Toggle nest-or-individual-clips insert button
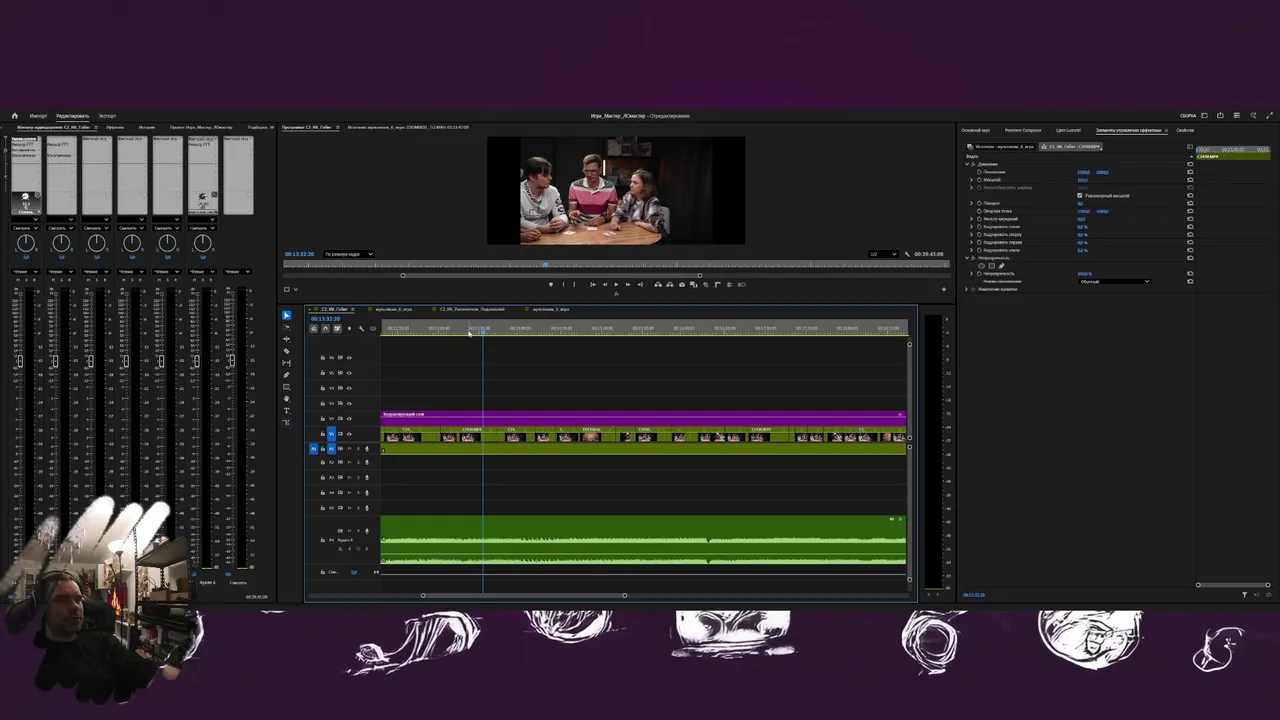Viewport: 1280px width, 720px height. pyautogui.click(x=314, y=328)
